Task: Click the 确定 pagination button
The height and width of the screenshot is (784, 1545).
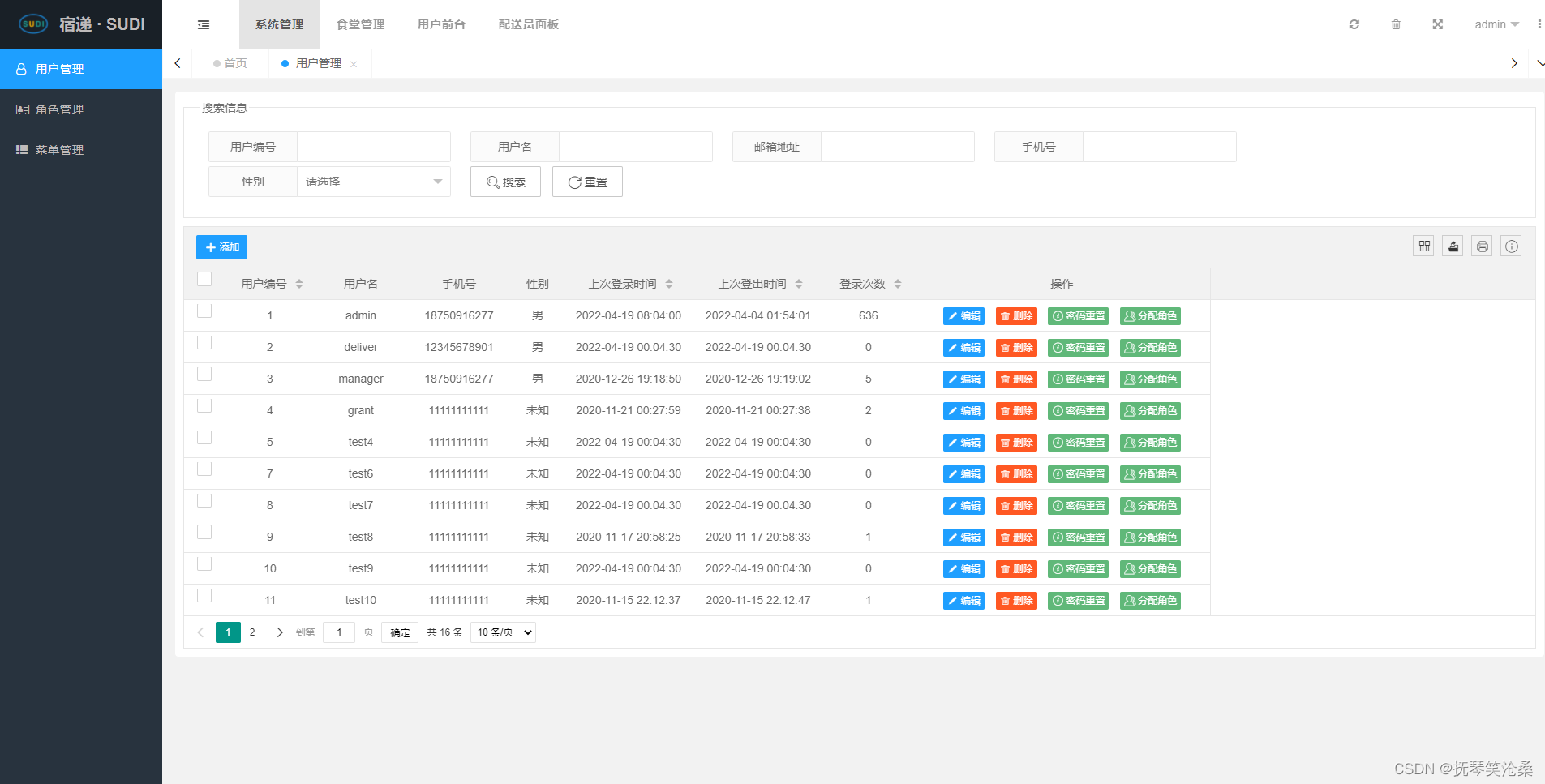Action: pos(400,632)
